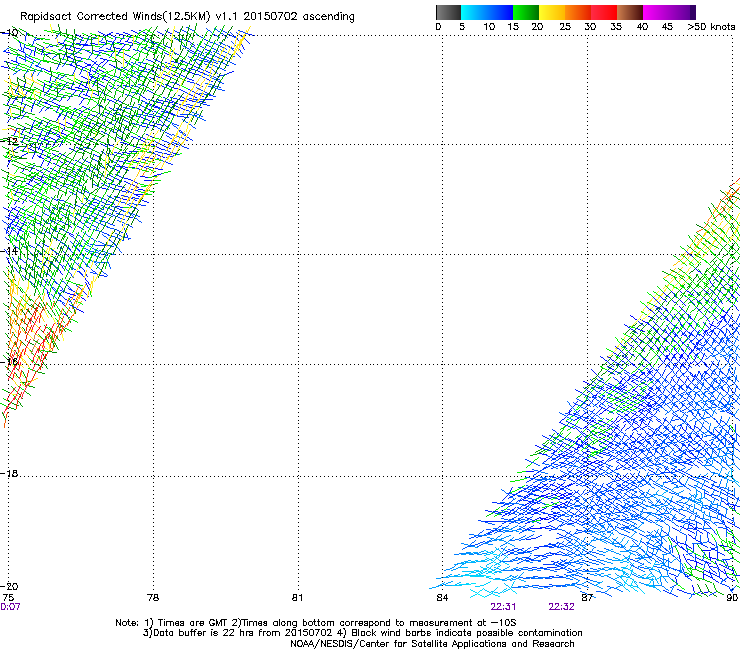Pick the cyan 5-10 knots legend segment

[474, 12]
